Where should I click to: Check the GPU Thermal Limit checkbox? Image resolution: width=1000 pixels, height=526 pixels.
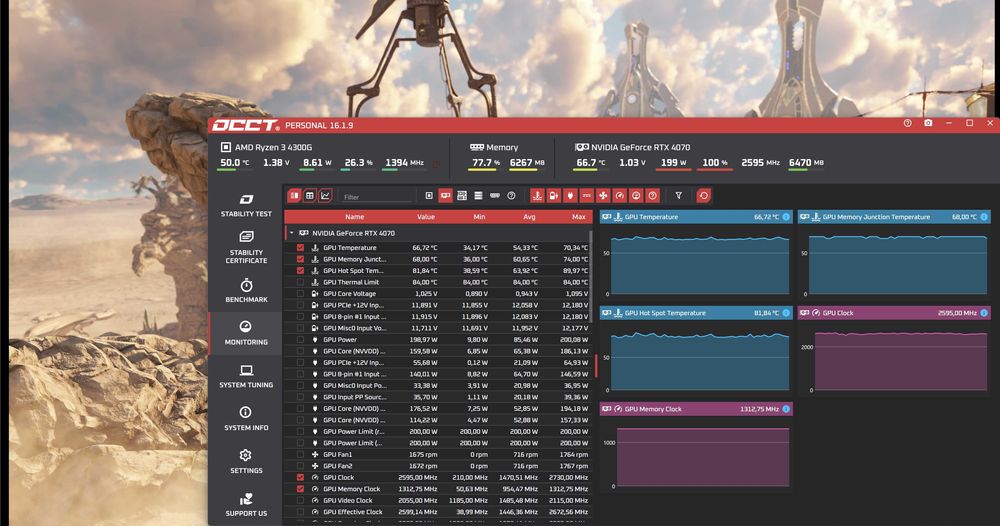(300, 282)
